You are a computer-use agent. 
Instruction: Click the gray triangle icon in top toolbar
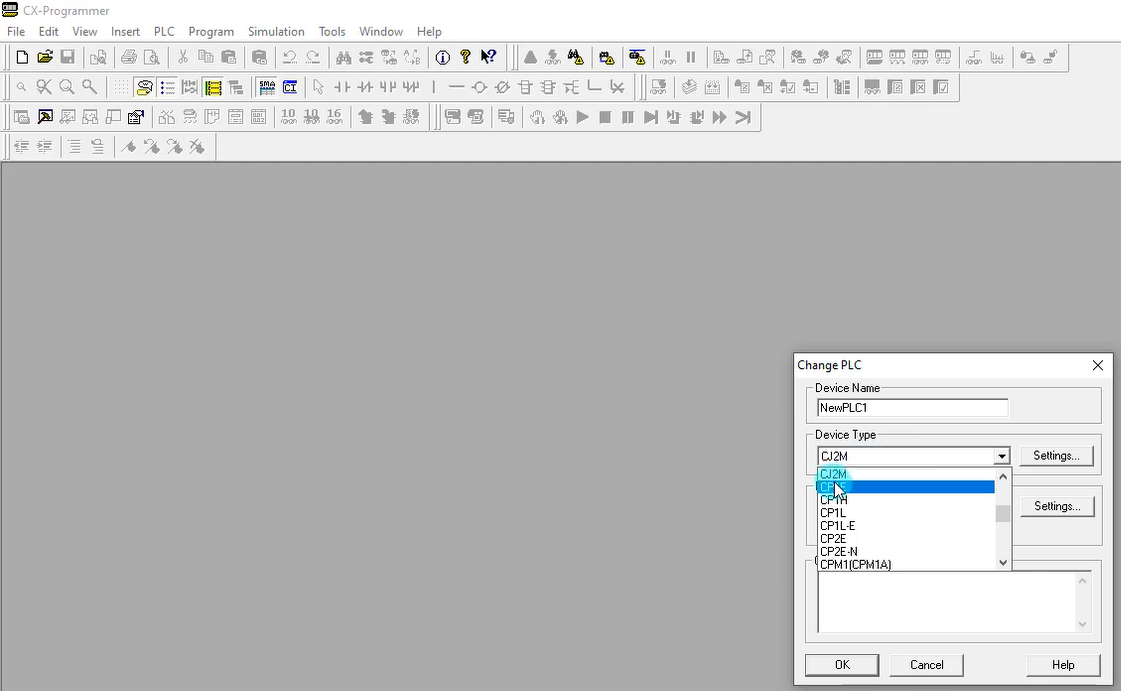pos(530,57)
